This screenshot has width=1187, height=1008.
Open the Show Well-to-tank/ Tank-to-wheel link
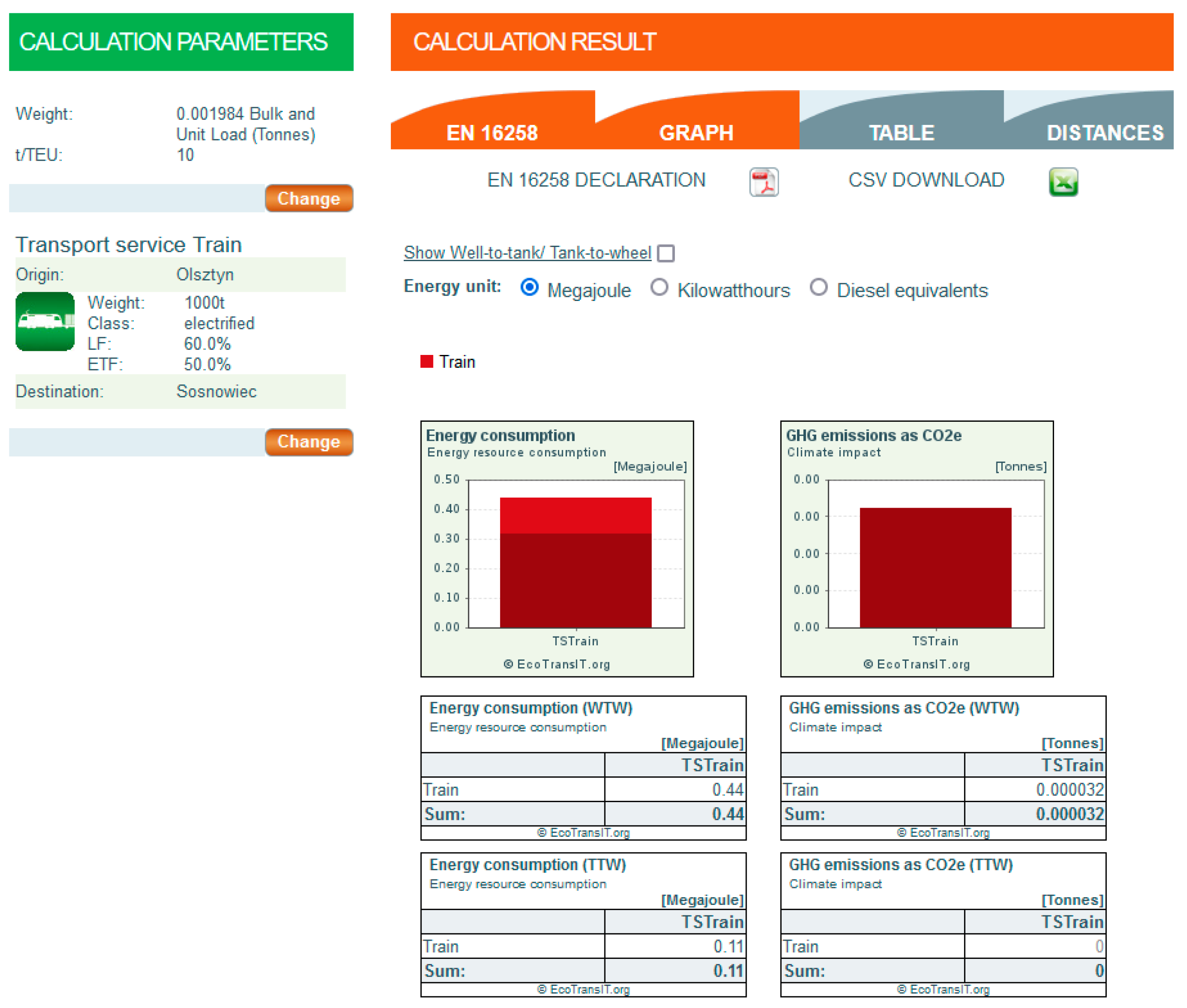tap(527, 253)
